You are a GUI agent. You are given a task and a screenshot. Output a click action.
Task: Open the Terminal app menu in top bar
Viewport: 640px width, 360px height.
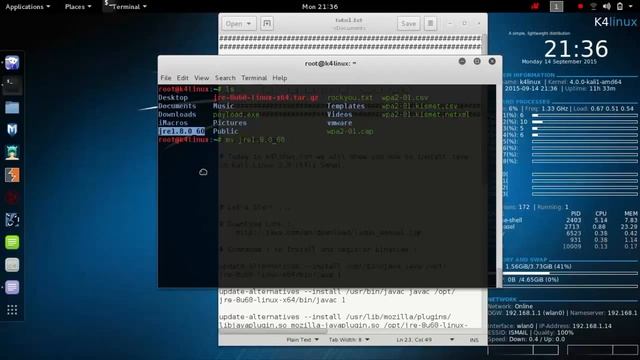pyautogui.click(x=125, y=7)
